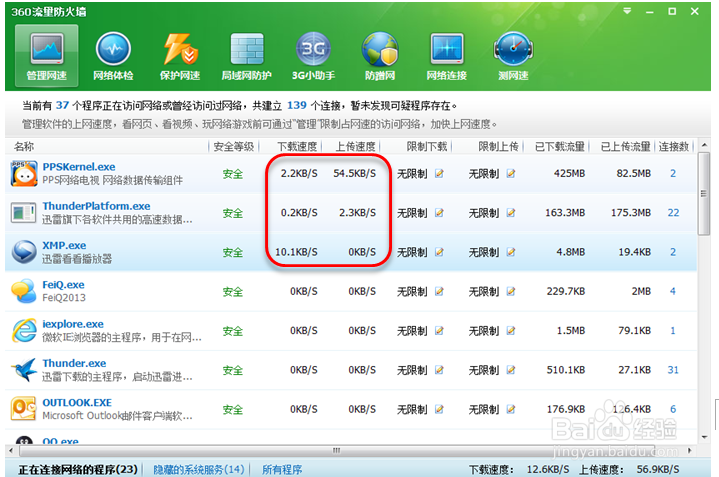
Task: Click the 54.5KB/S upload speed value
Action: tap(354, 173)
